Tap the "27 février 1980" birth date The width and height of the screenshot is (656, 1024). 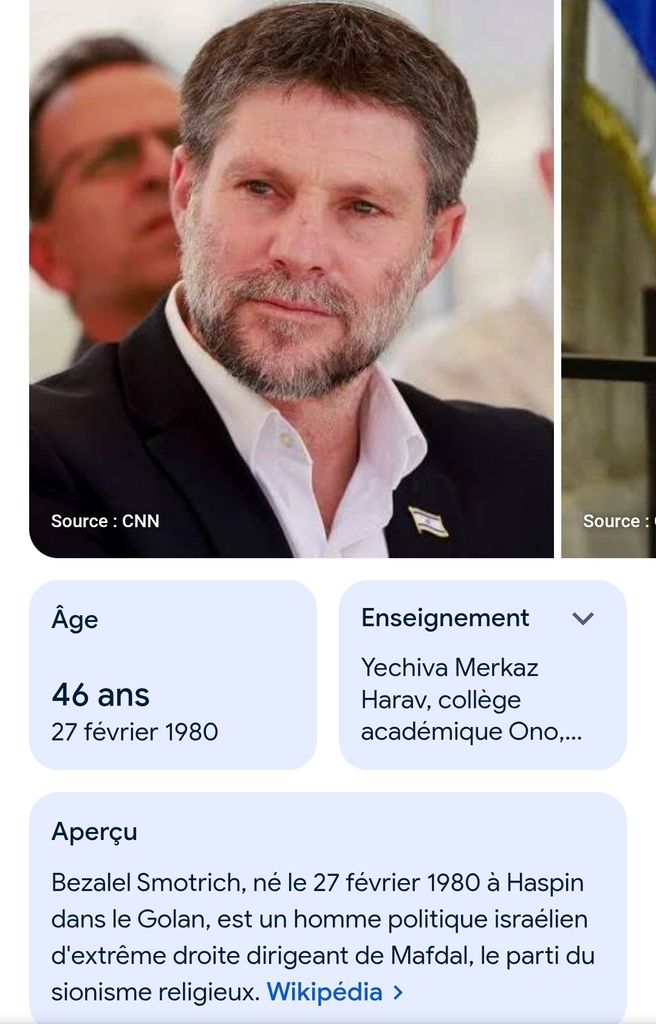point(134,731)
